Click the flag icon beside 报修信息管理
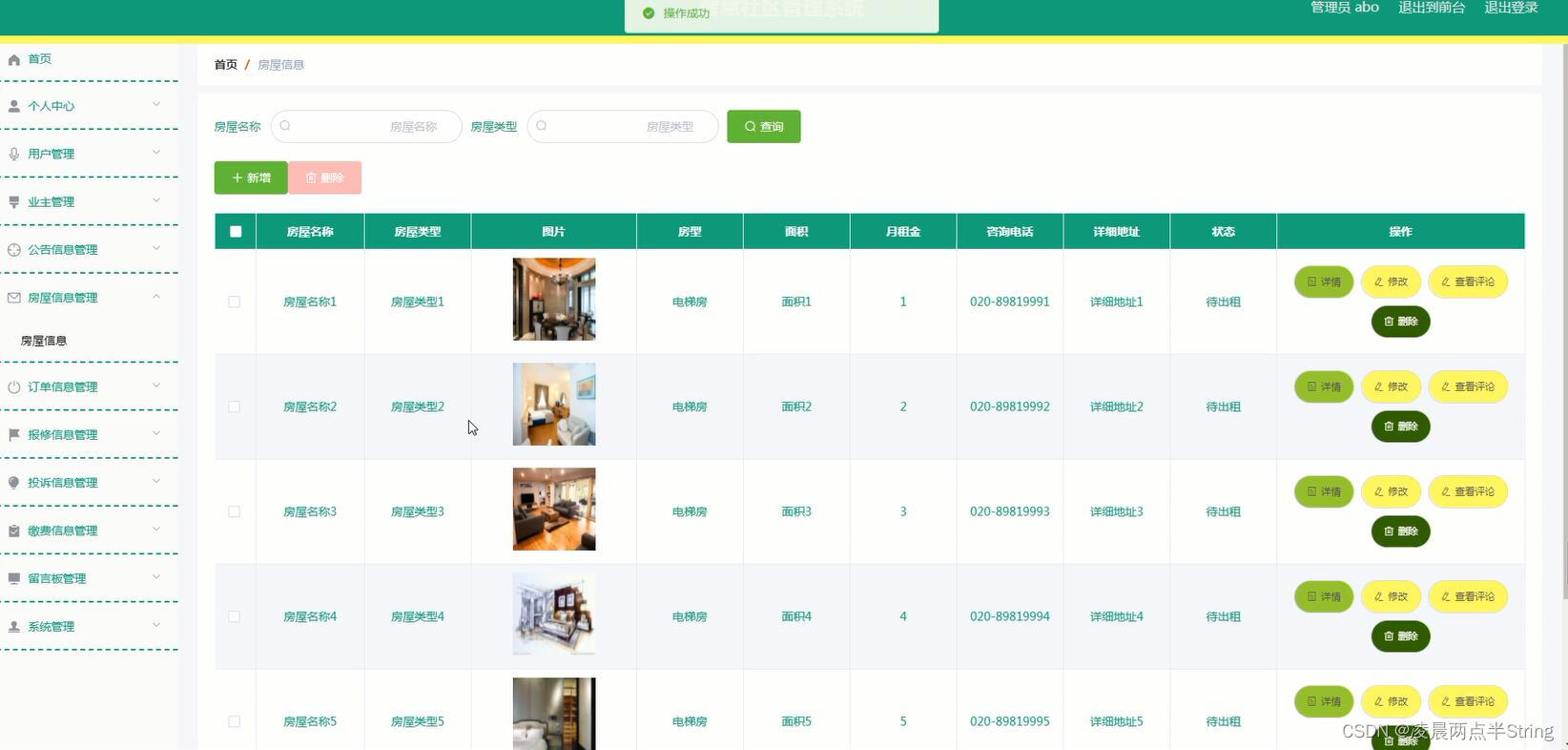 14,435
